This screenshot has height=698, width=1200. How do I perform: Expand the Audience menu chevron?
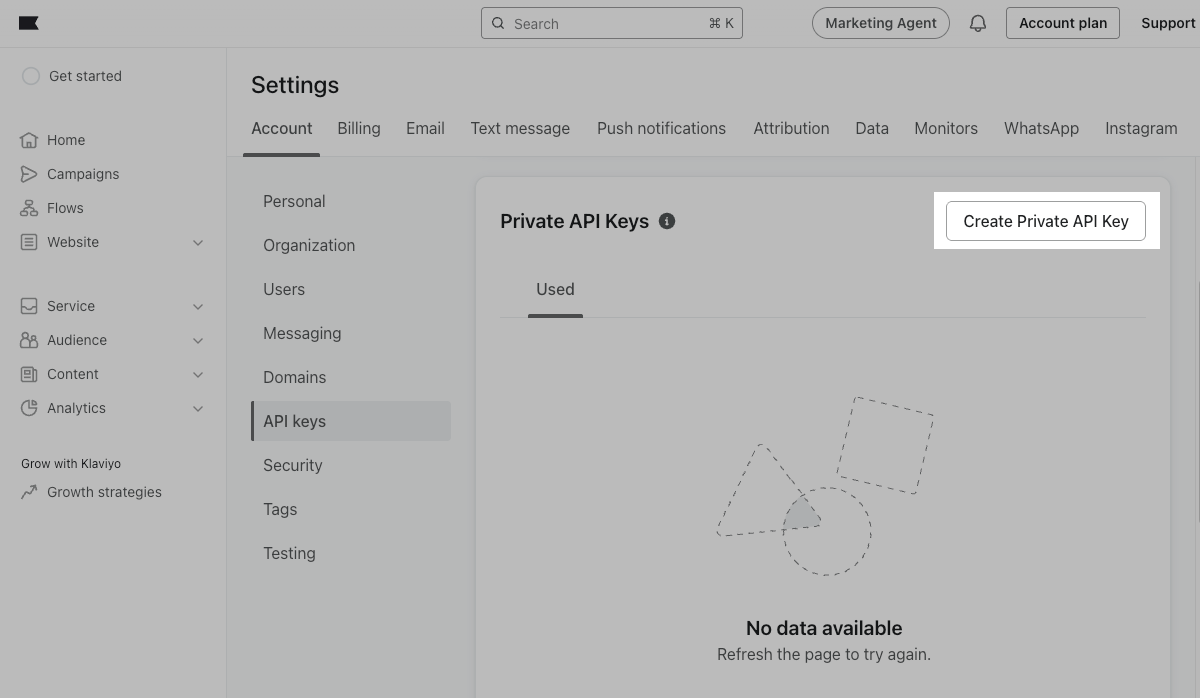point(198,340)
